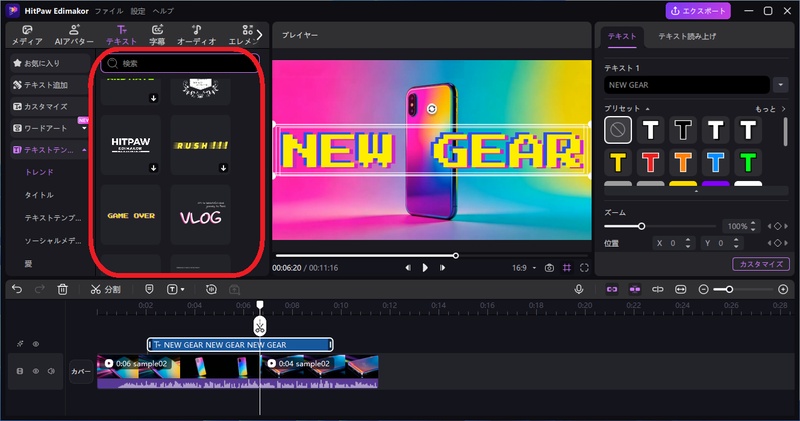
Task: Split the clip with 分割
Action: click(x=105, y=289)
